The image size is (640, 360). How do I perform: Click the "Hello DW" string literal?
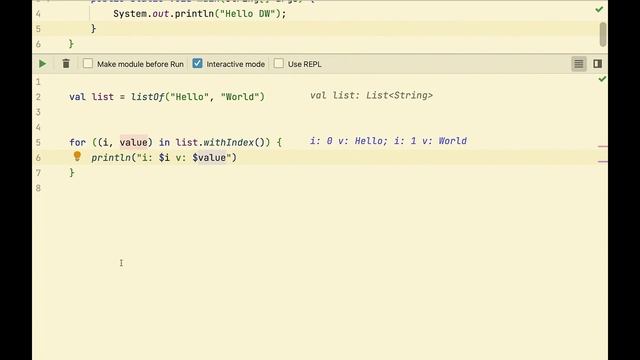[247, 14]
